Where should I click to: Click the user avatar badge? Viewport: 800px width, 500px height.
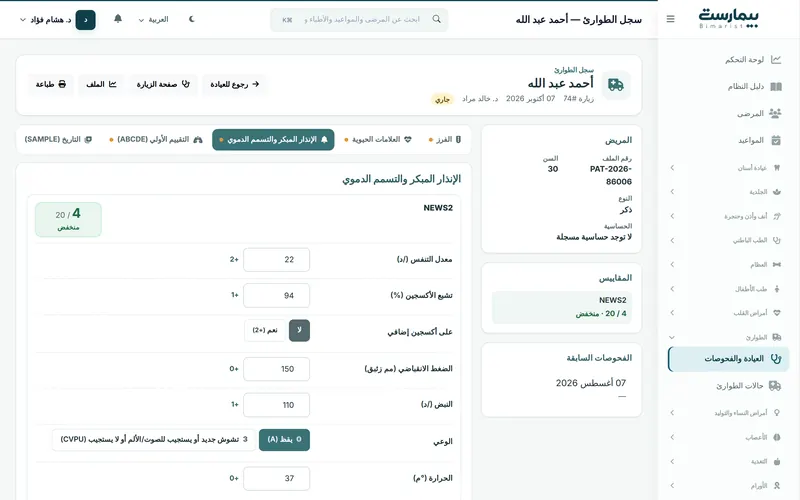pyautogui.click(x=86, y=20)
